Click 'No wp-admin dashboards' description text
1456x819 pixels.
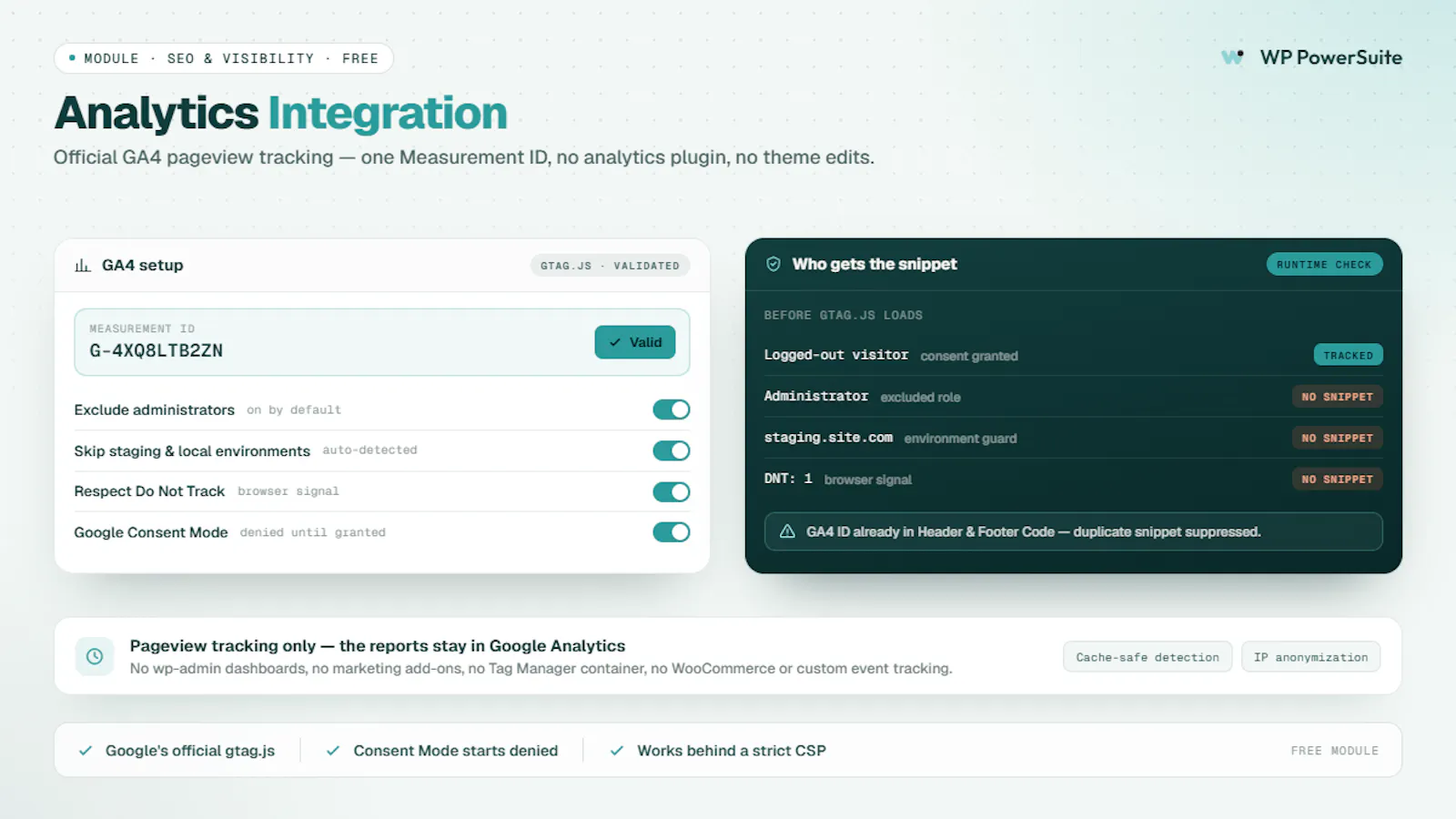click(x=541, y=668)
